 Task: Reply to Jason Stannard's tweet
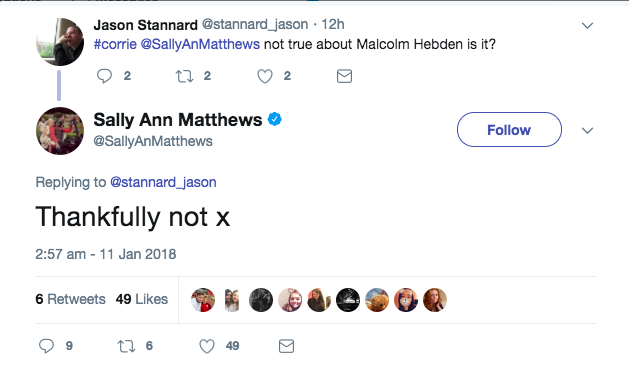(105, 76)
